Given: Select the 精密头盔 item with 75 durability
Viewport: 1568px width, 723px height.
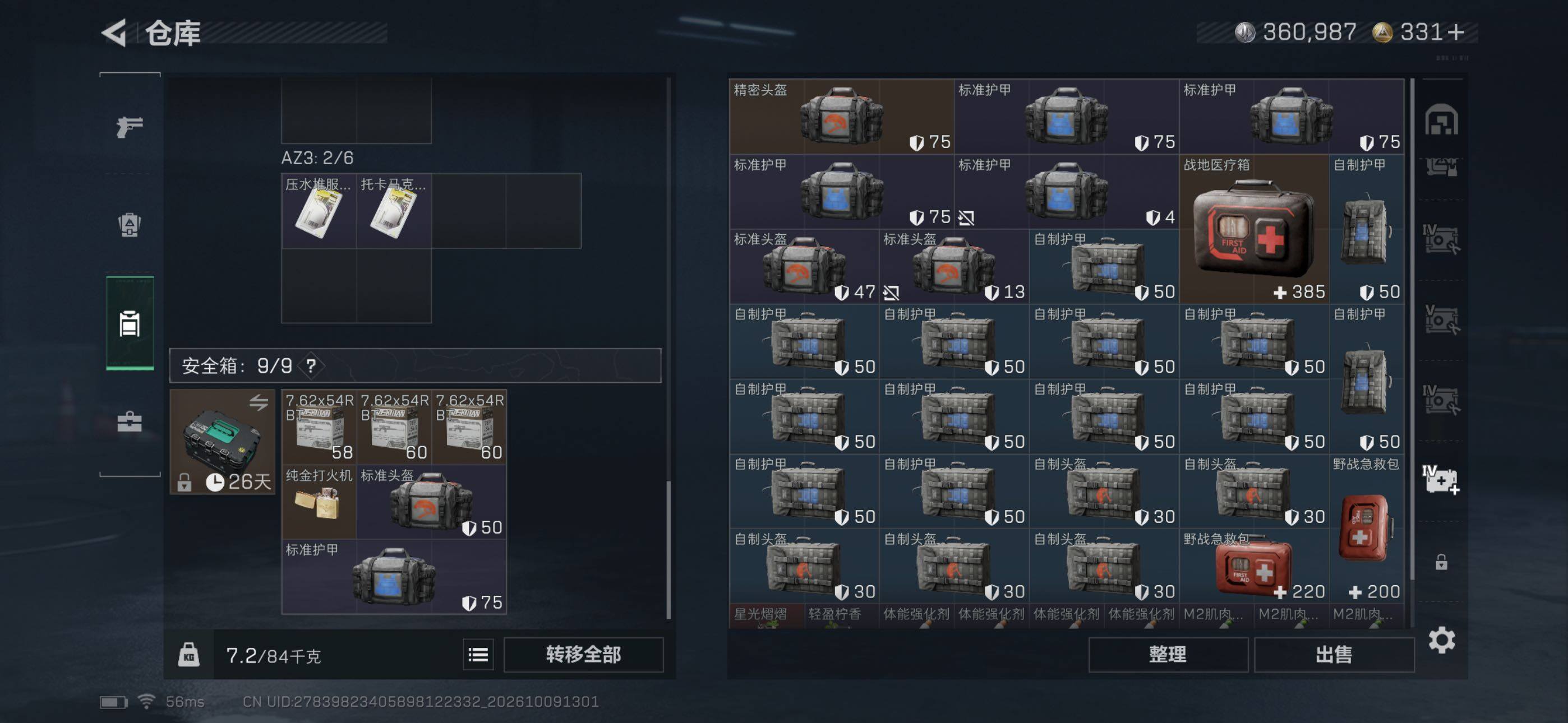Looking at the screenshot, I should [x=841, y=116].
